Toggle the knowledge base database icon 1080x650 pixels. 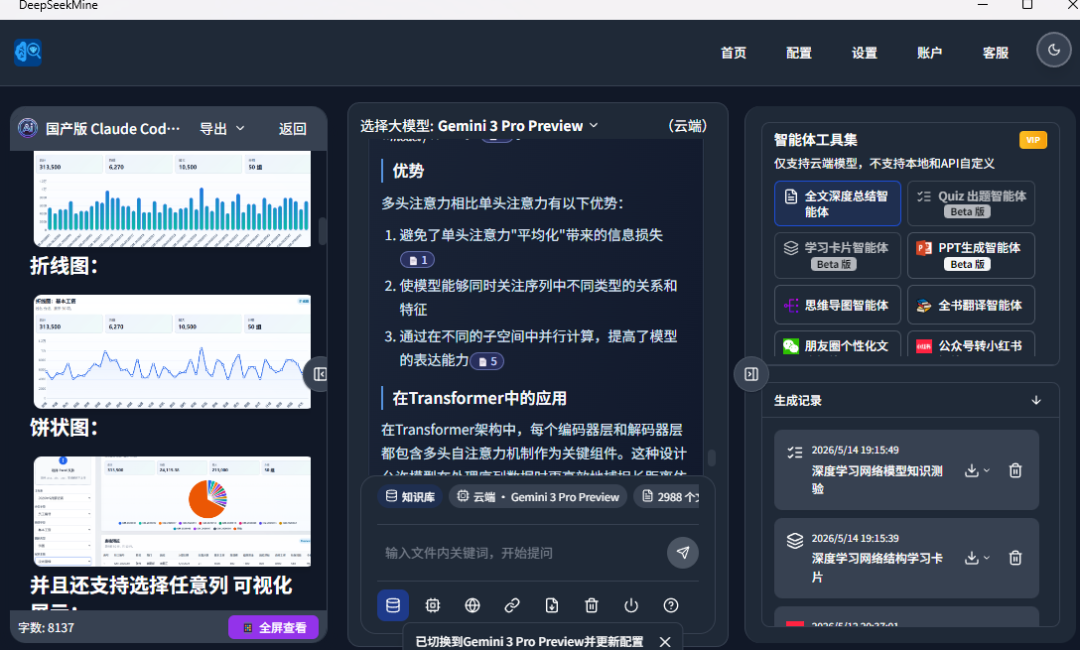(x=393, y=605)
